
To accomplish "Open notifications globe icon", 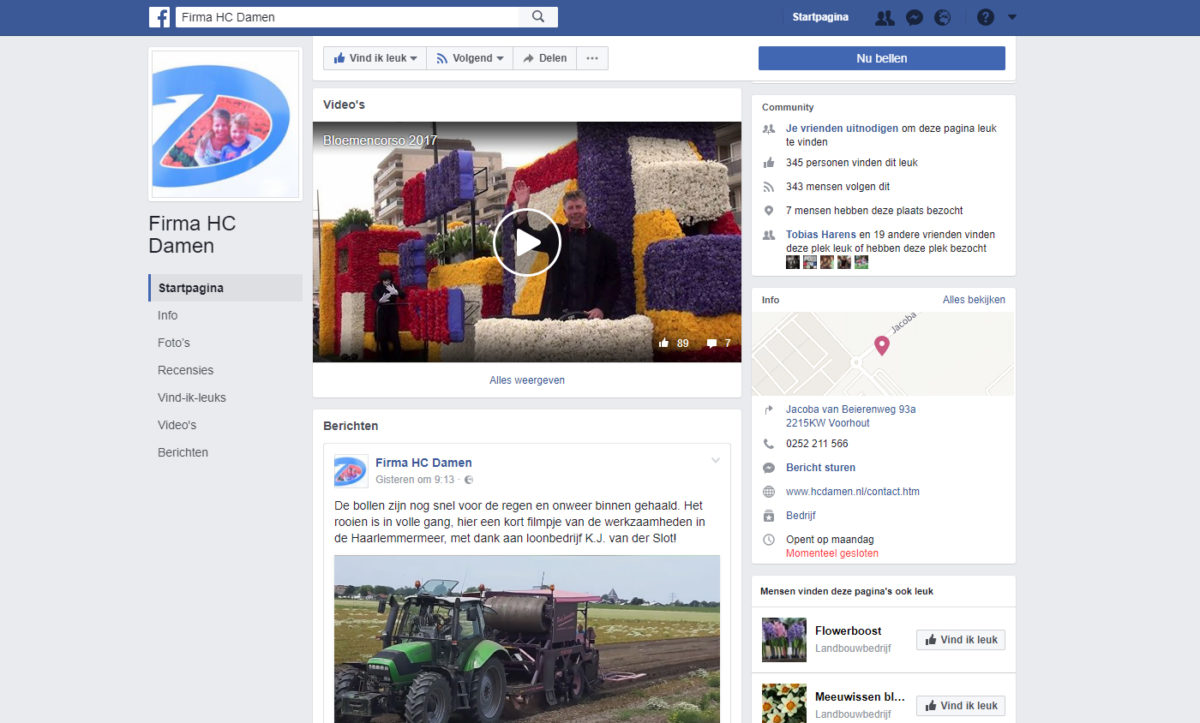I will pyautogui.click(x=942, y=17).
